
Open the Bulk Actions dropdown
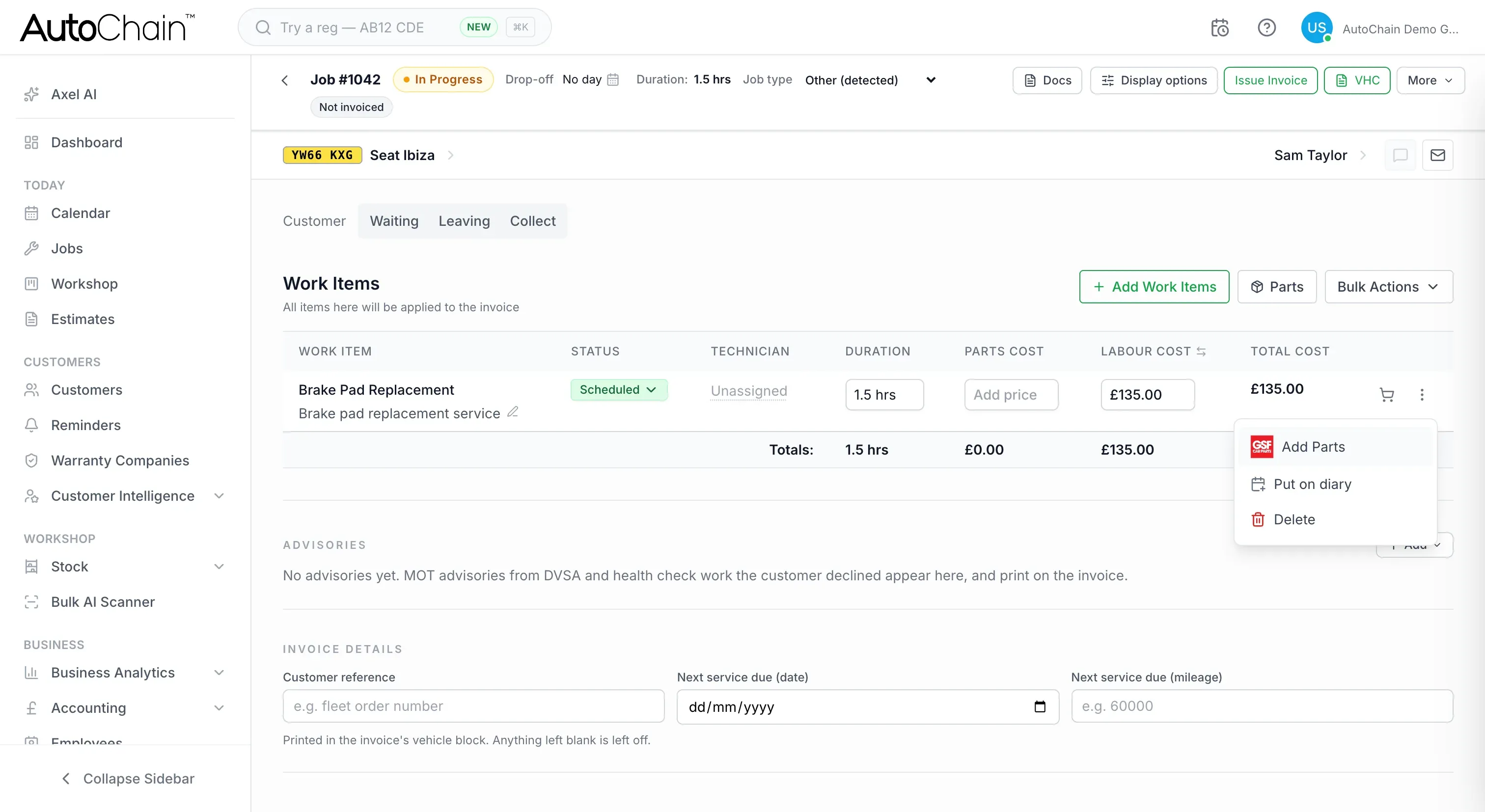point(1389,287)
